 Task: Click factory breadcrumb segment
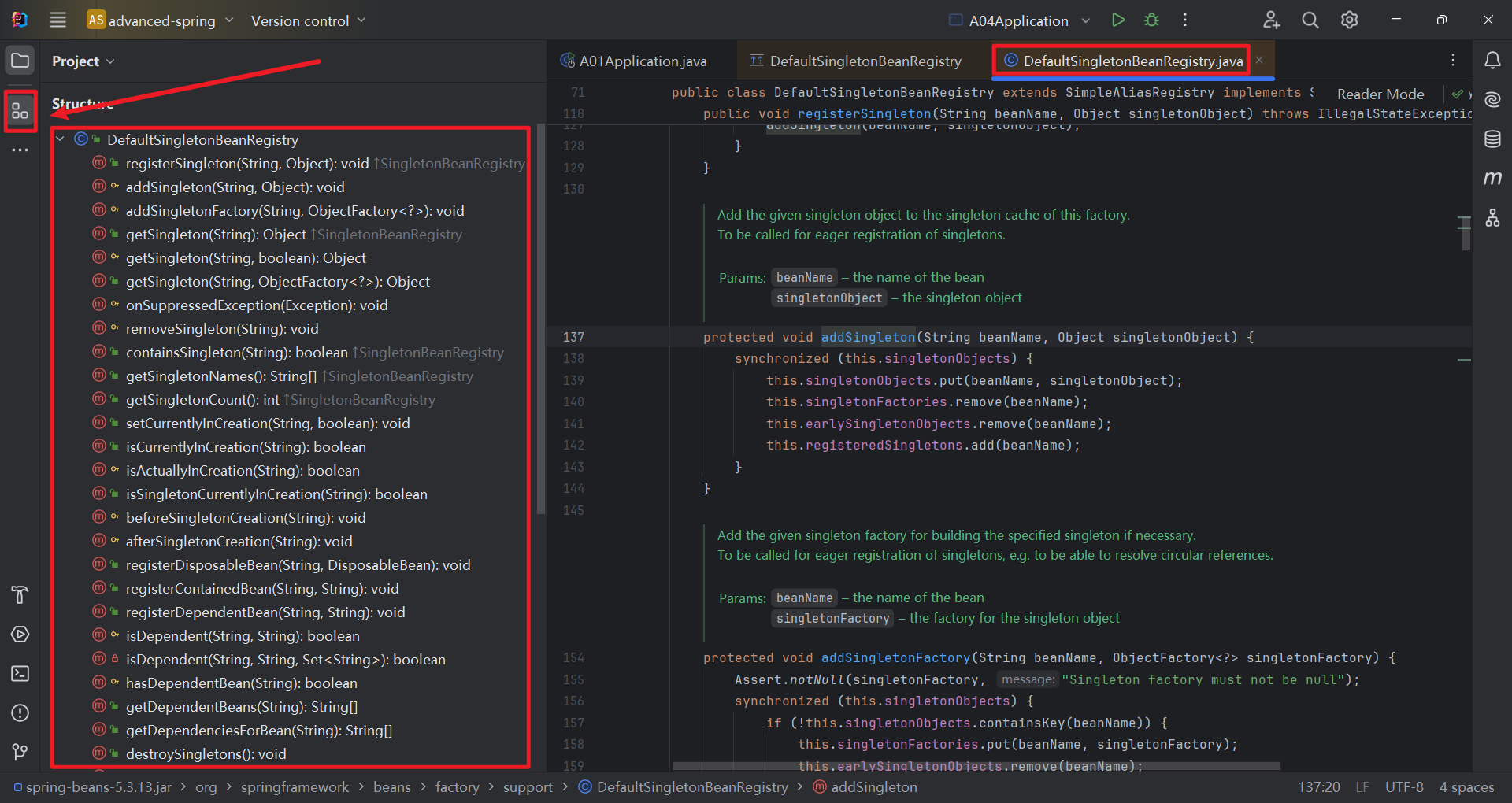[457, 786]
